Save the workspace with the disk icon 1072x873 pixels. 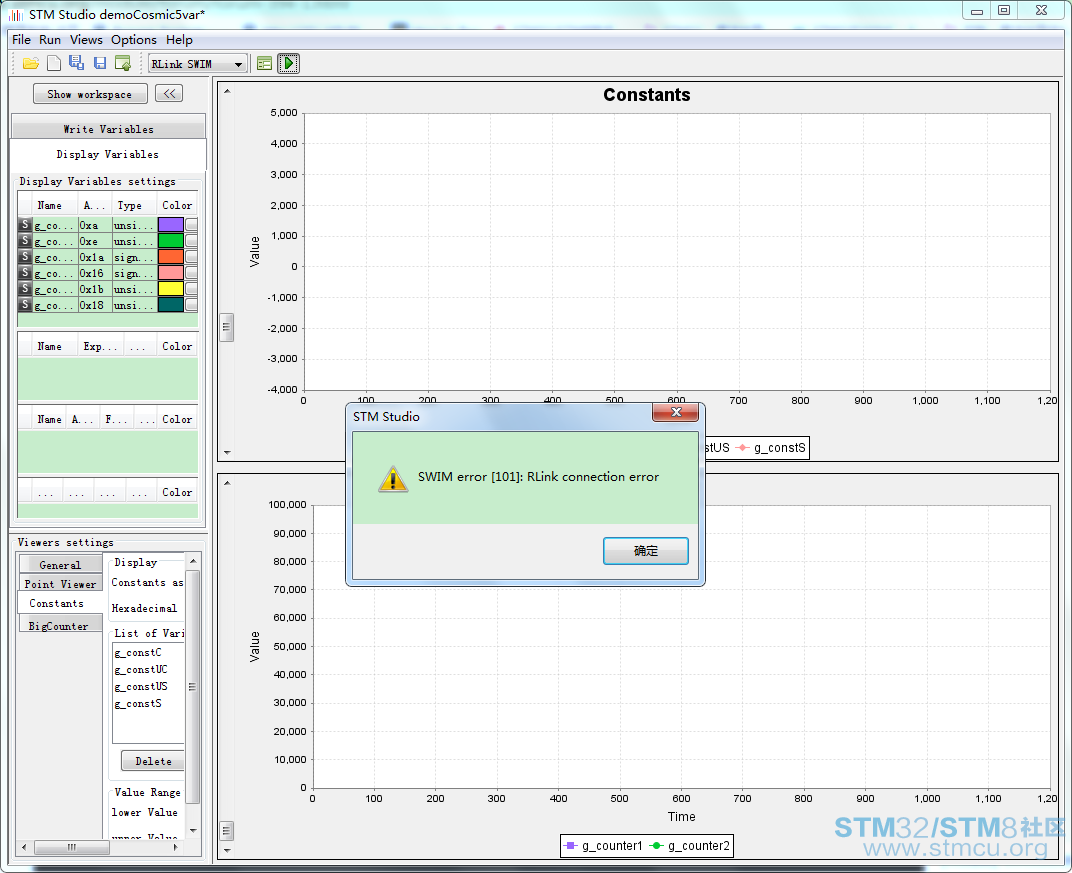click(100, 64)
